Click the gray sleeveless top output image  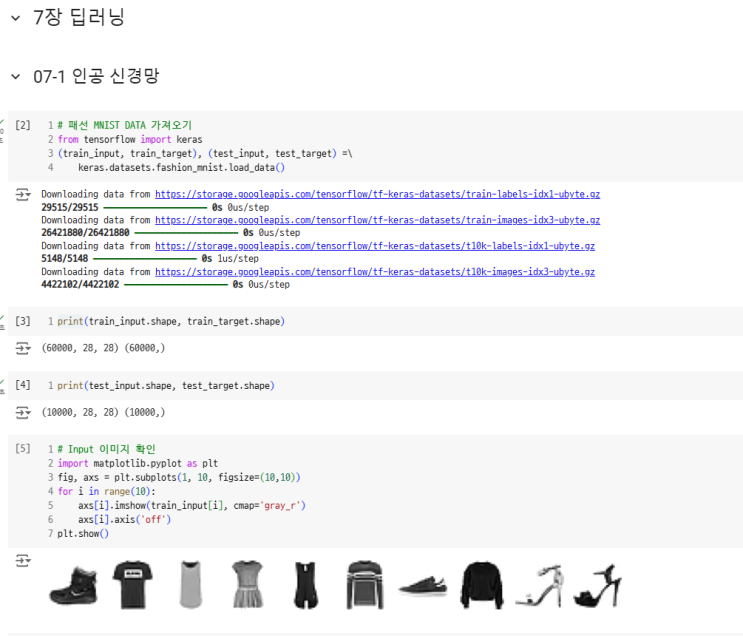click(190, 585)
